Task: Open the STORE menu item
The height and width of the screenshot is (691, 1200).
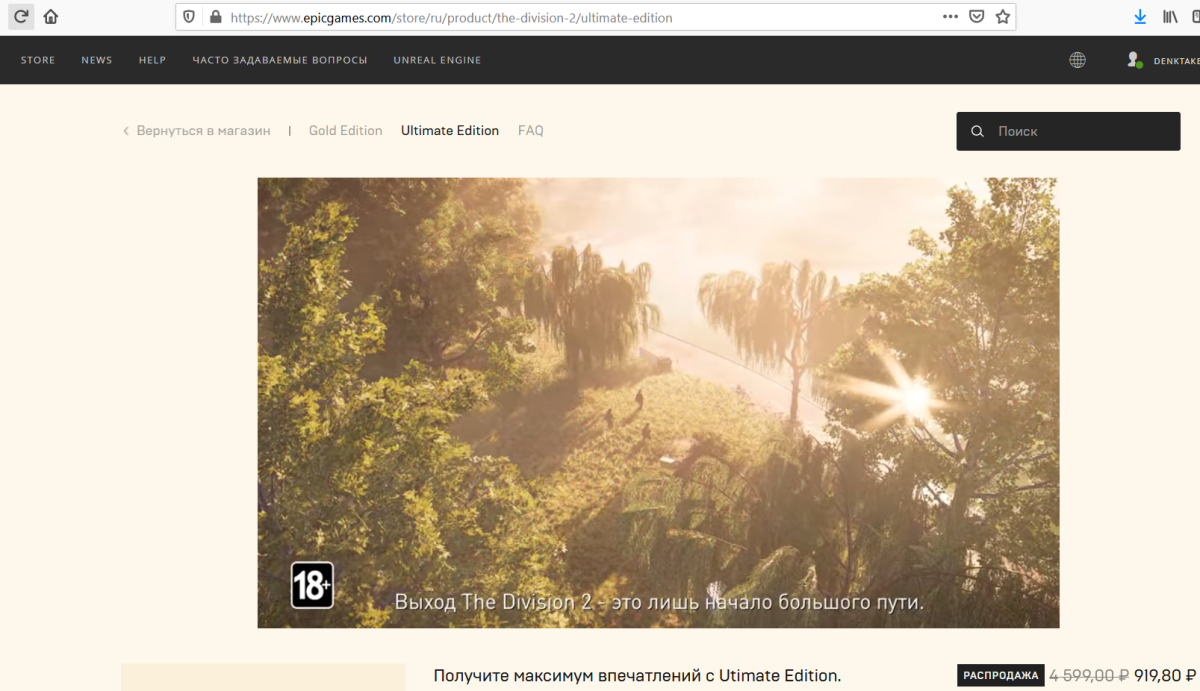Action: [x=38, y=60]
